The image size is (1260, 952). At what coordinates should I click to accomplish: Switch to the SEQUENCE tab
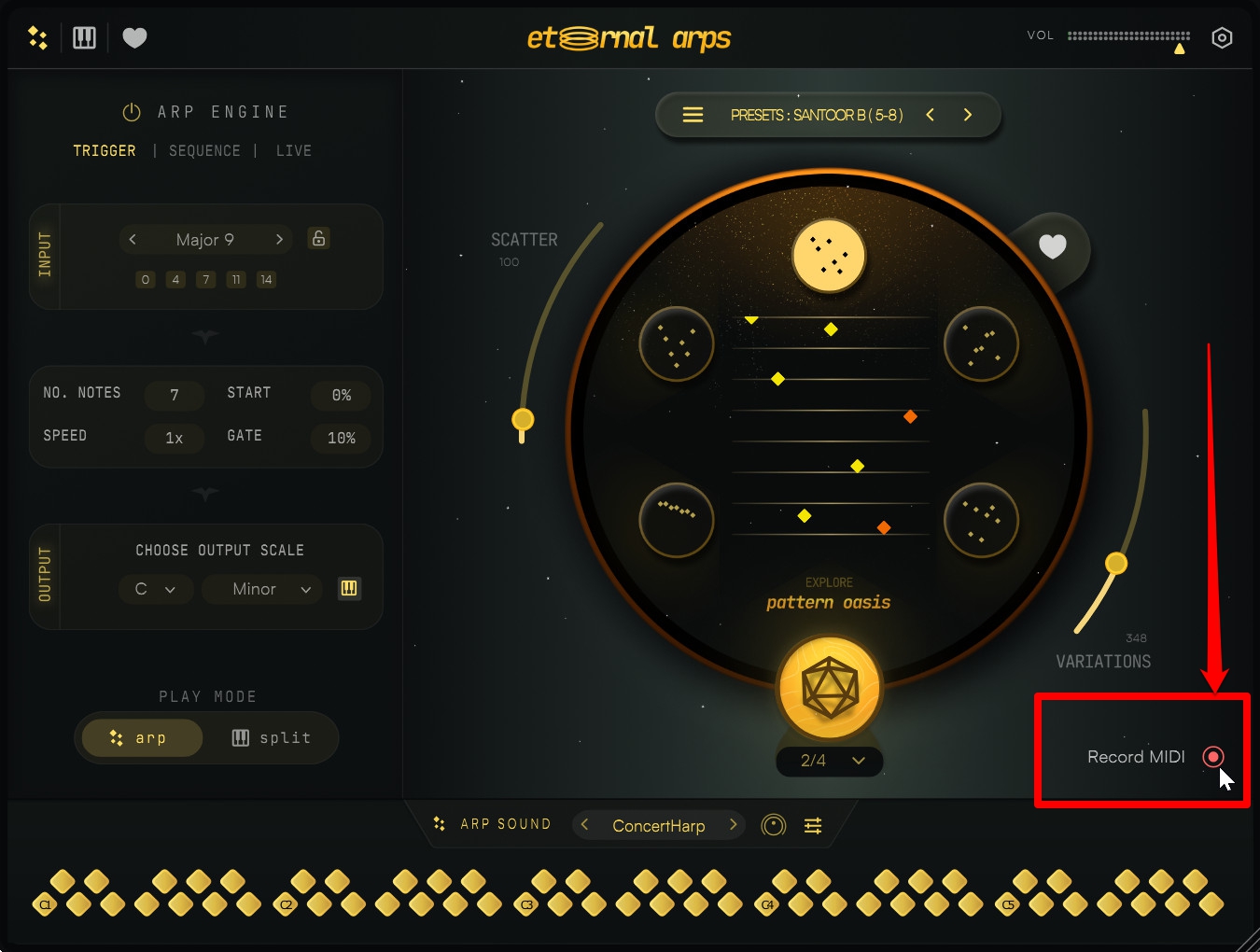[204, 150]
